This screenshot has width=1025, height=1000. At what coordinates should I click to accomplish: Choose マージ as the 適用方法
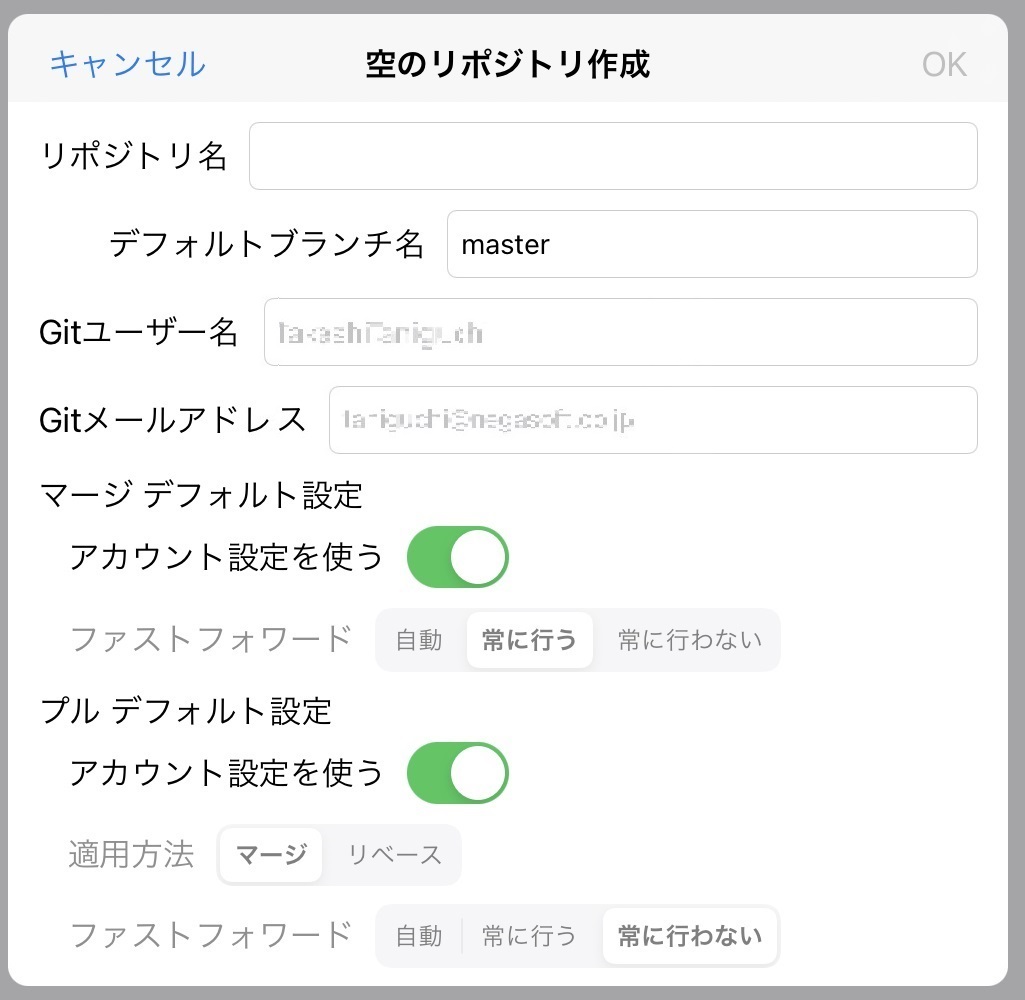coord(270,855)
